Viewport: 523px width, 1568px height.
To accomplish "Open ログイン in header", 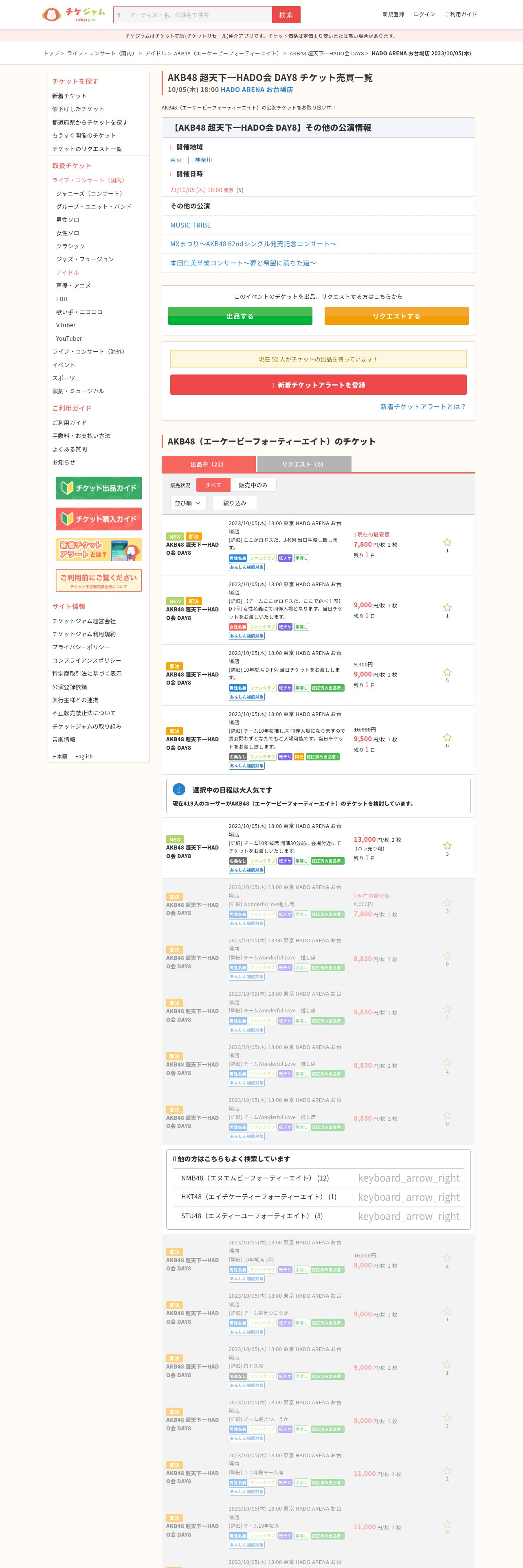I will tap(424, 14).
